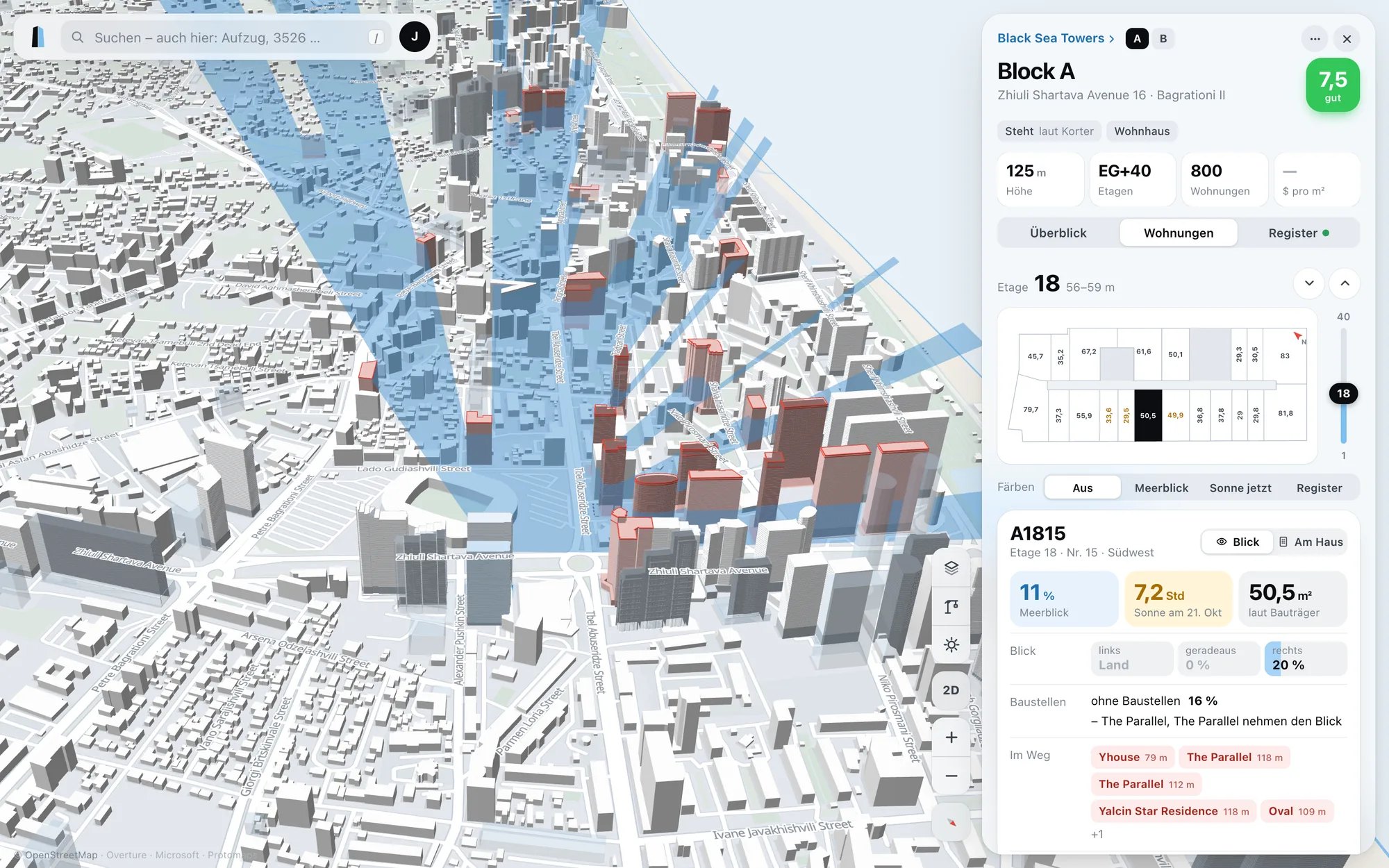1389x868 pixels.
Task: Open the Überblick tab
Action: click(x=1058, y=233)
